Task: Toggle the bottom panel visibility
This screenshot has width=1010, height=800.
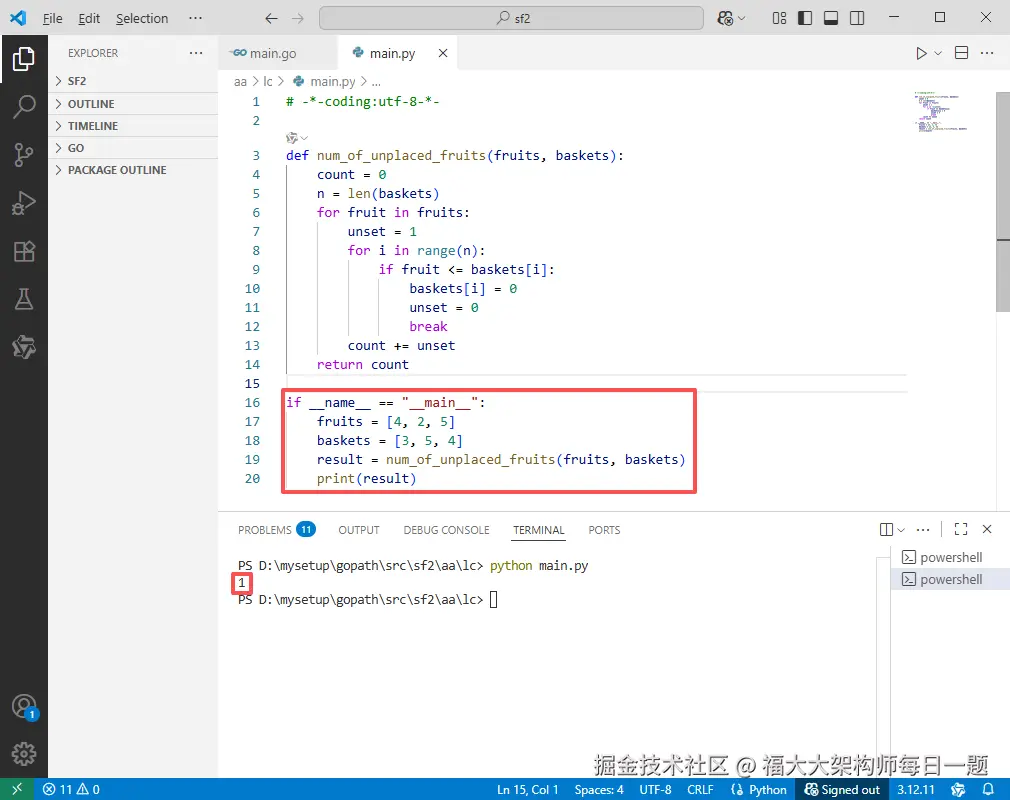Action: click(x=831, y=19)
